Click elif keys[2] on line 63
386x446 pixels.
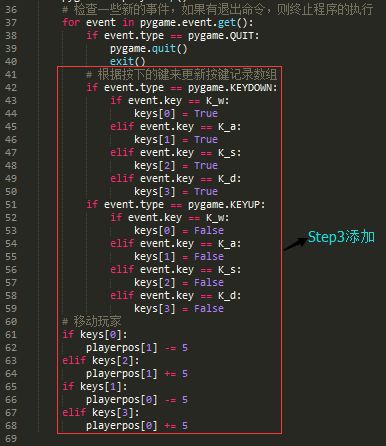pos(101,361)
